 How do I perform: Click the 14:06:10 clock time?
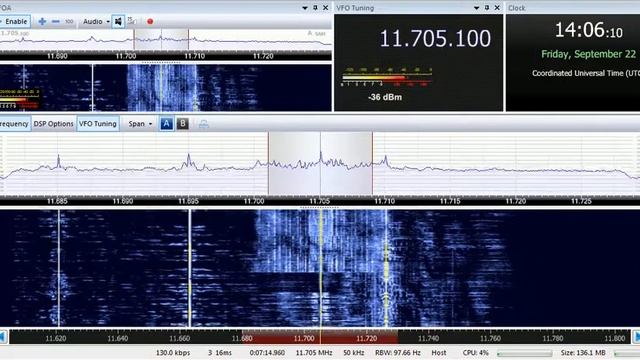pos(589,30)
